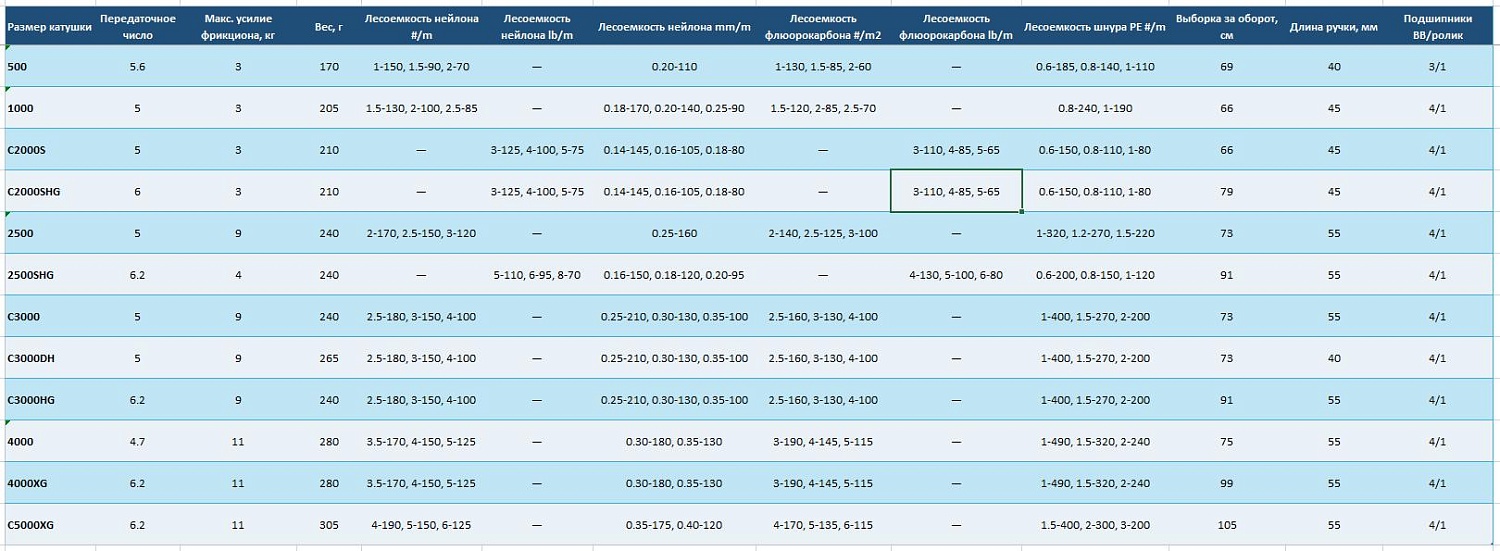1500x551 pixels.
Task: Click the weight cell with value 305
Action: [x=329, y=524]
